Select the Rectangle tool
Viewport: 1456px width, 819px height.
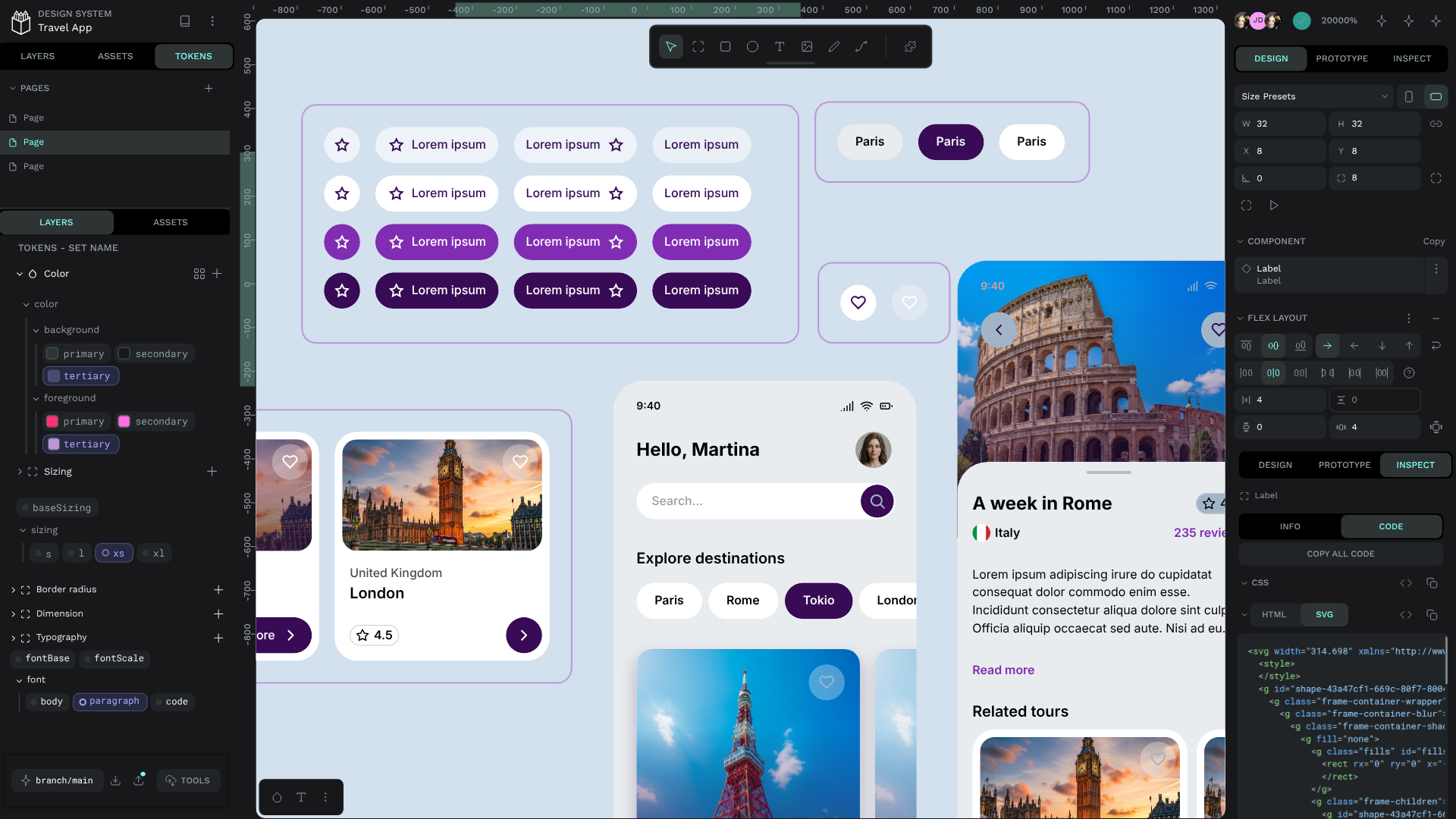tap(725, 47)
